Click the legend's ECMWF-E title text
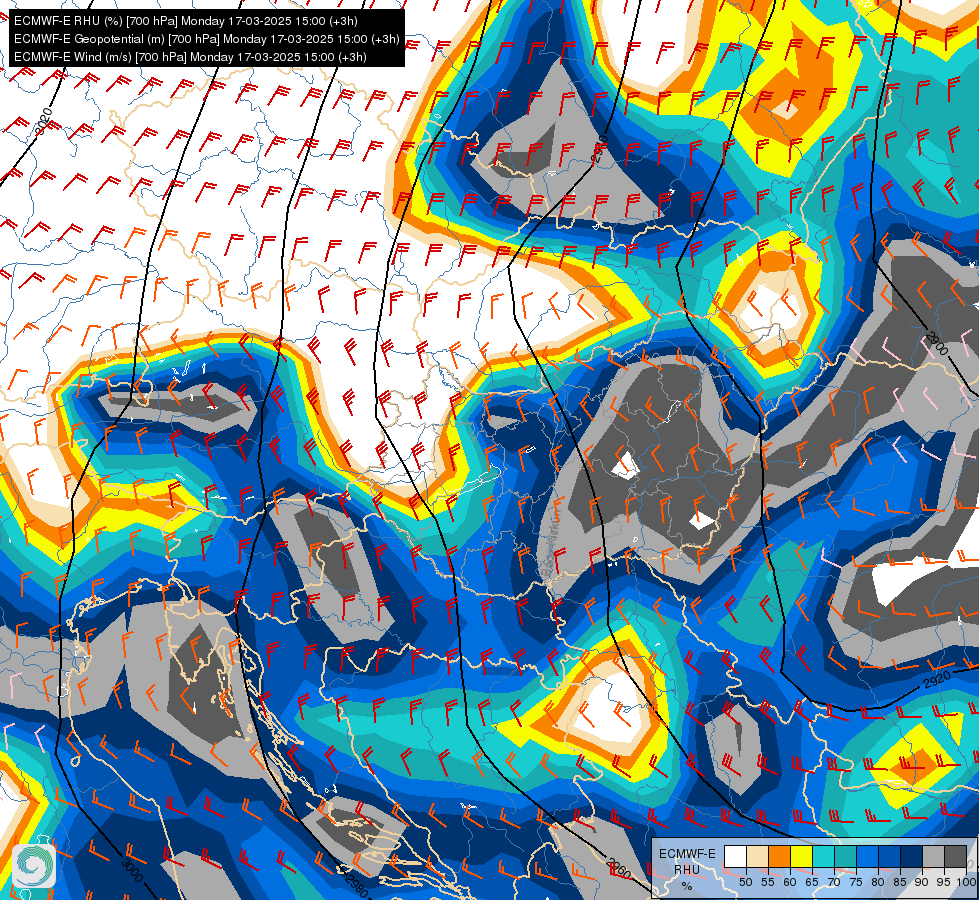The image size is (979, 900). coord(687,854)
